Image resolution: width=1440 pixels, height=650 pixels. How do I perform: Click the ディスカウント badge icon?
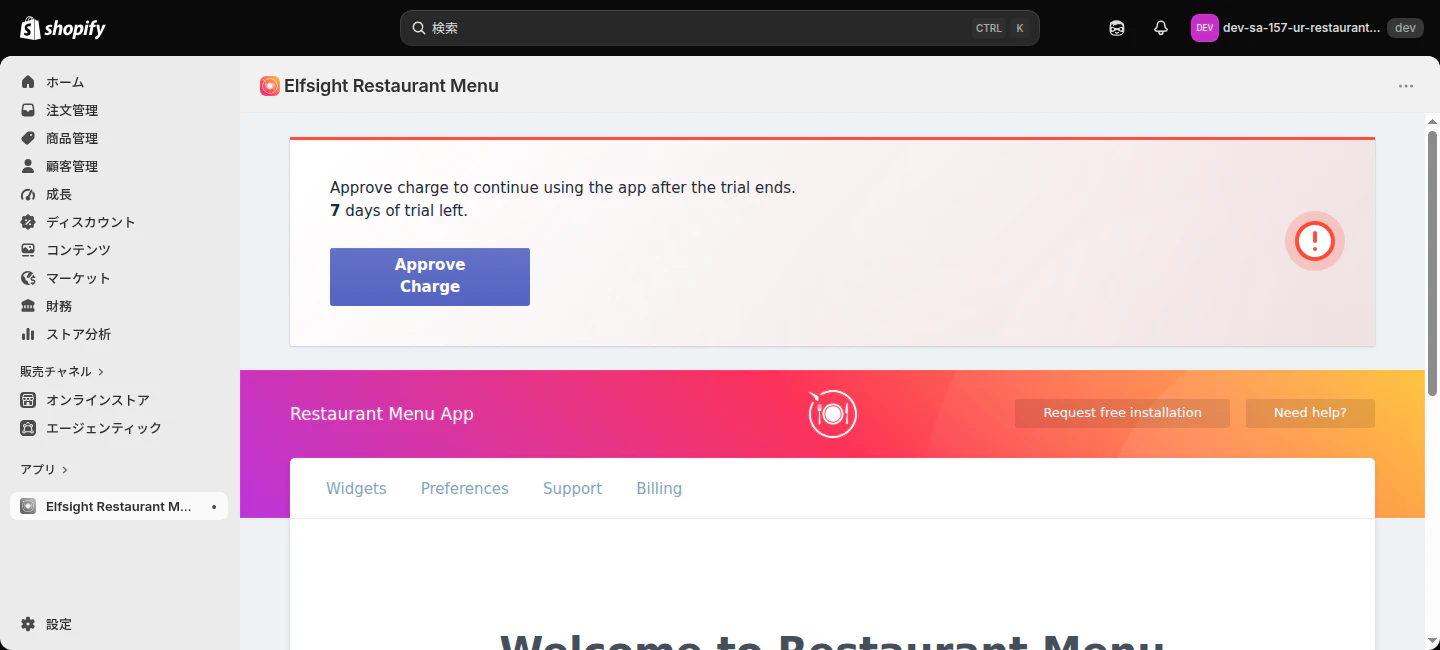[28, 222]
